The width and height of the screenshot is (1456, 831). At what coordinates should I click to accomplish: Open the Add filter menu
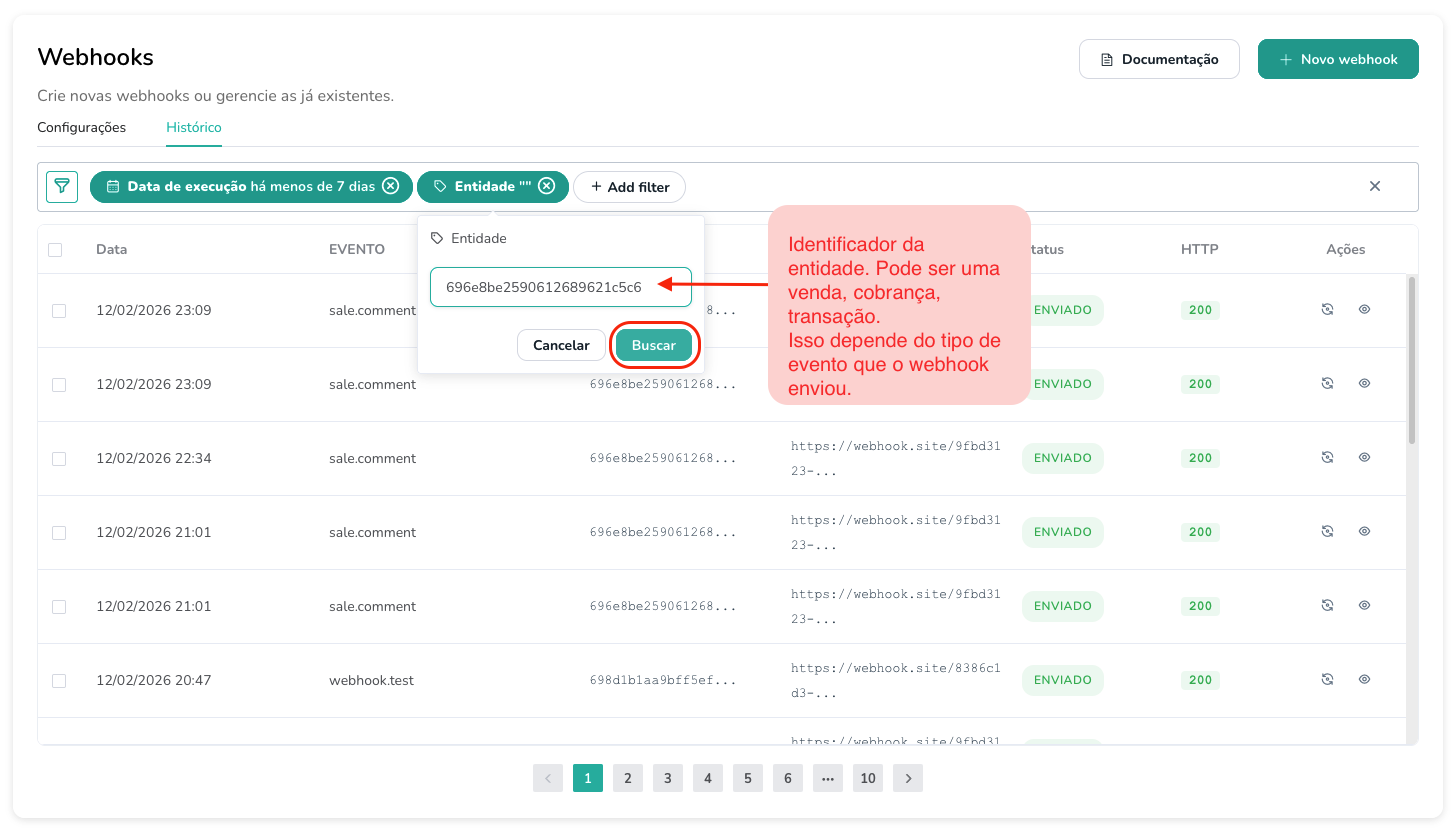[x=629, y=187]
